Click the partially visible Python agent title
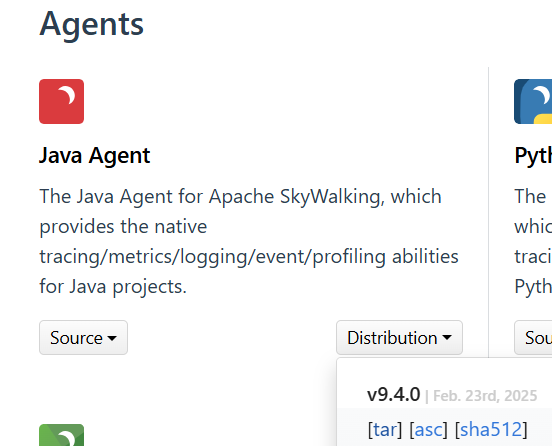Viewport: 552px width, 446px height. coord(533,155)
